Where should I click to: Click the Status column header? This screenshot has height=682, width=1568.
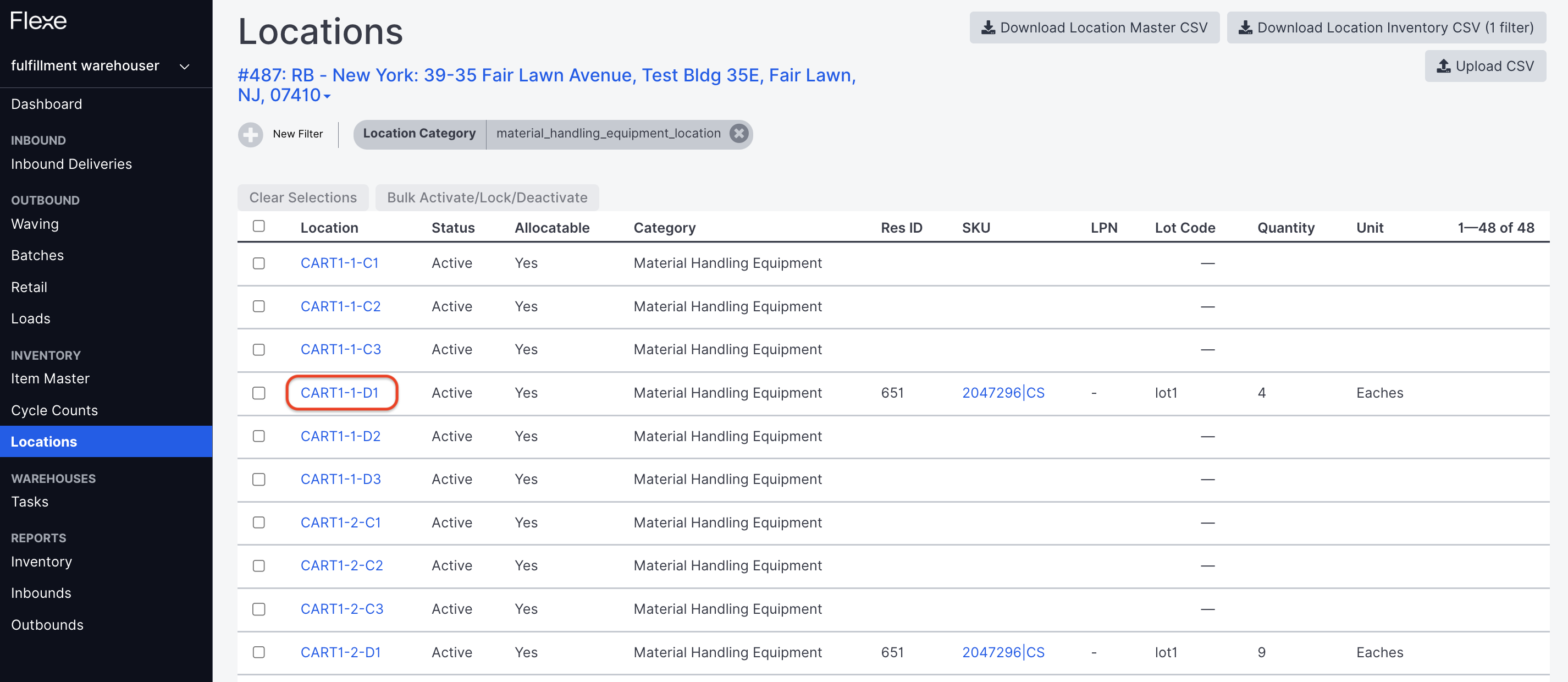point(453,228)
